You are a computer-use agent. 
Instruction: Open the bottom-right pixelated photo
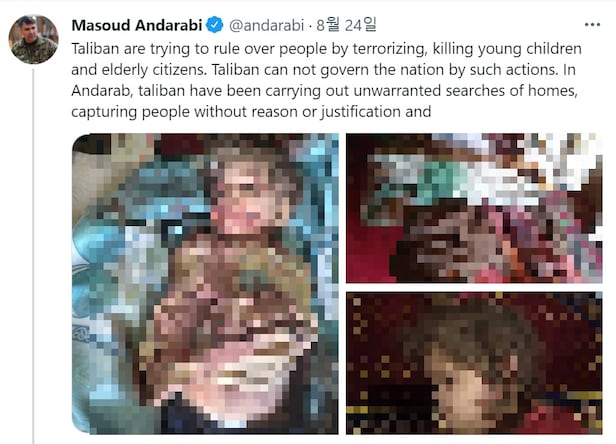point(474,363)
